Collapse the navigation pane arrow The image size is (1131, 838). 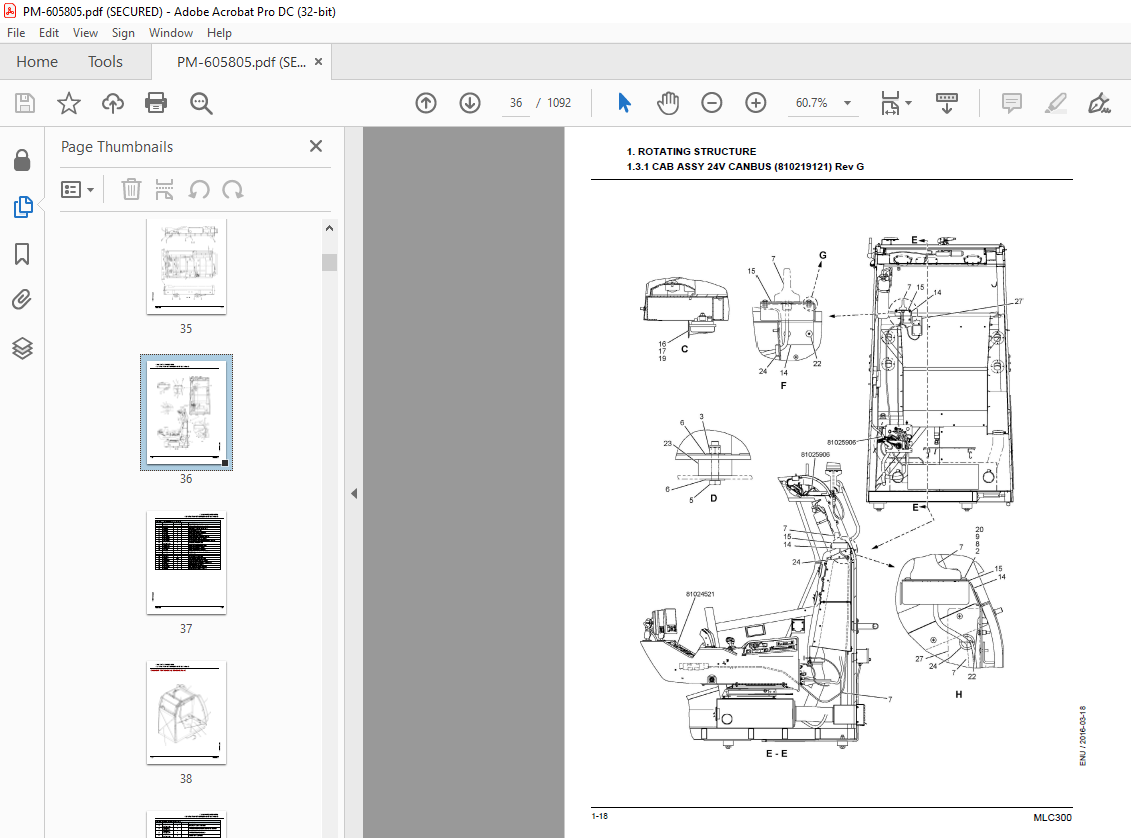(x=354, y=493)
